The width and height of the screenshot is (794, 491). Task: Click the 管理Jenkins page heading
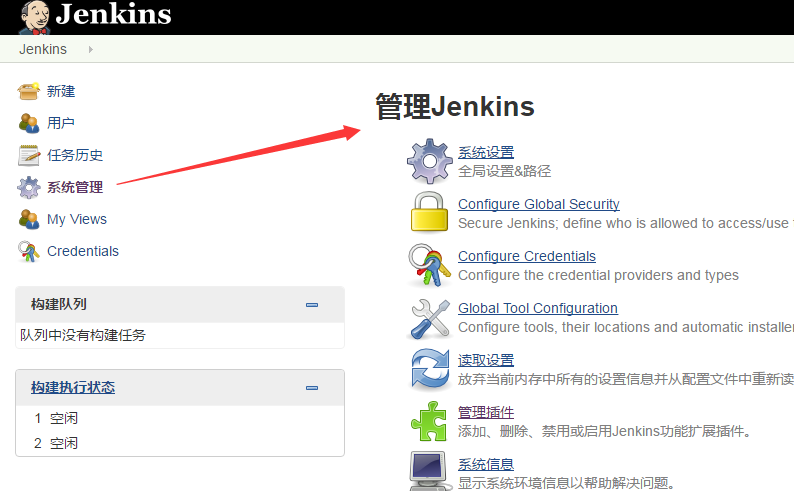(x=455, y=106)
